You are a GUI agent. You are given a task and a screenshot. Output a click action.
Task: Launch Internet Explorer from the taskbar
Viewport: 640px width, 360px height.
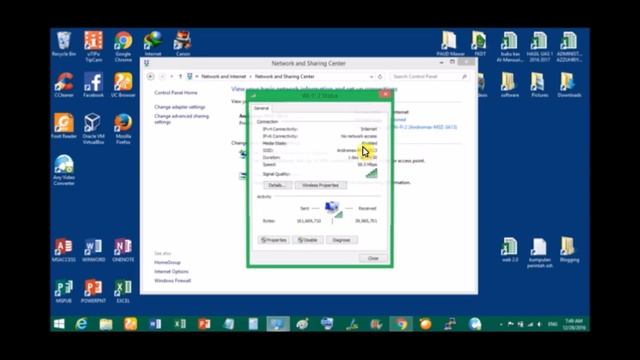tap(81, 324)
